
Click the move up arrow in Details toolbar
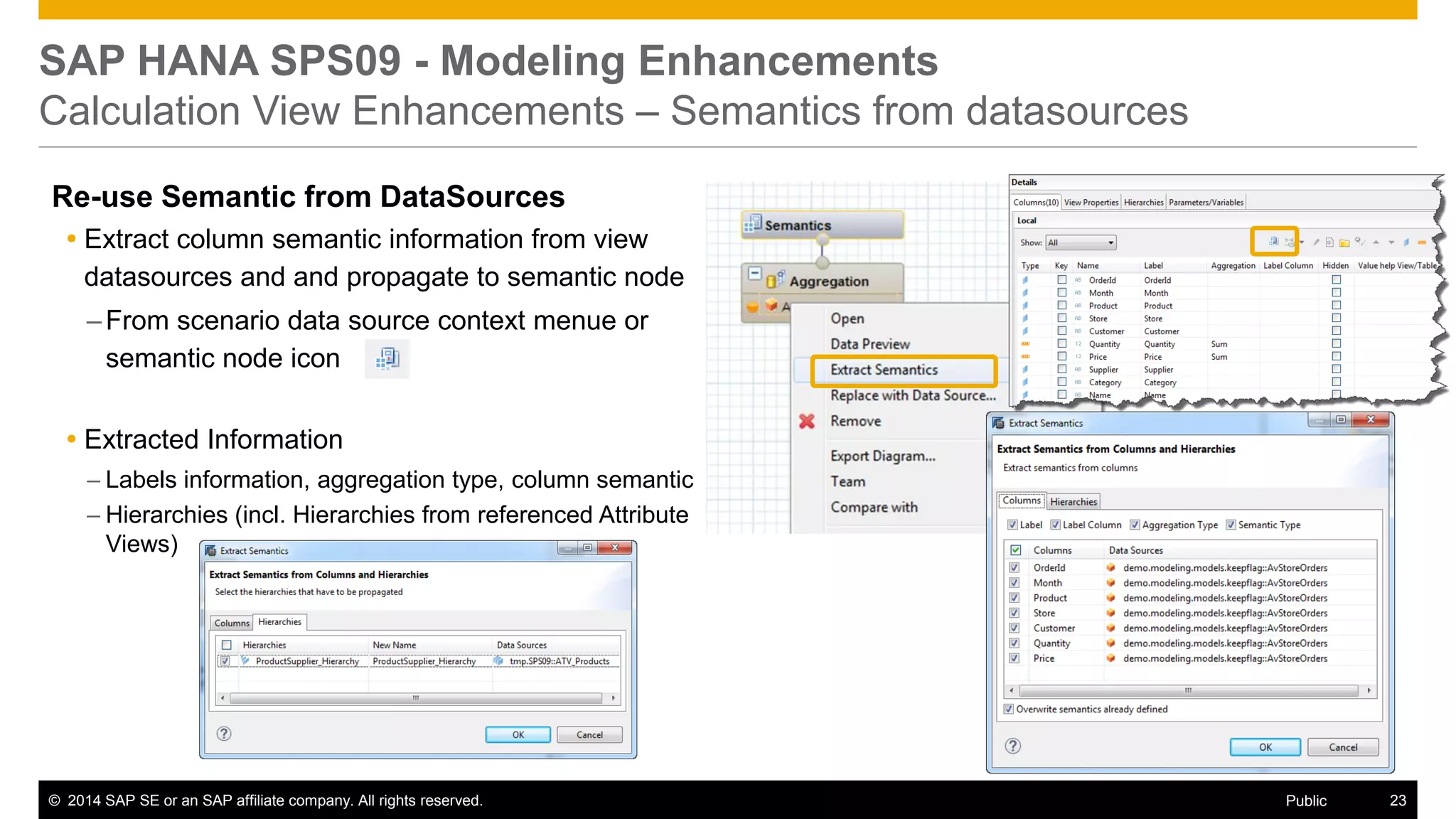(1376, 242)
